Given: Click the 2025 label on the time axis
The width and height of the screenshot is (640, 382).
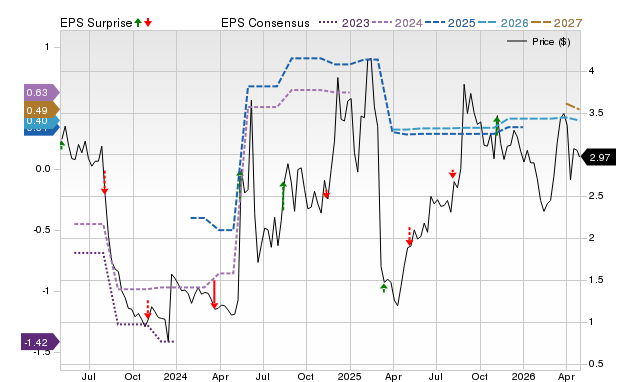Looking at the screenshot, I should click(349, 376).
